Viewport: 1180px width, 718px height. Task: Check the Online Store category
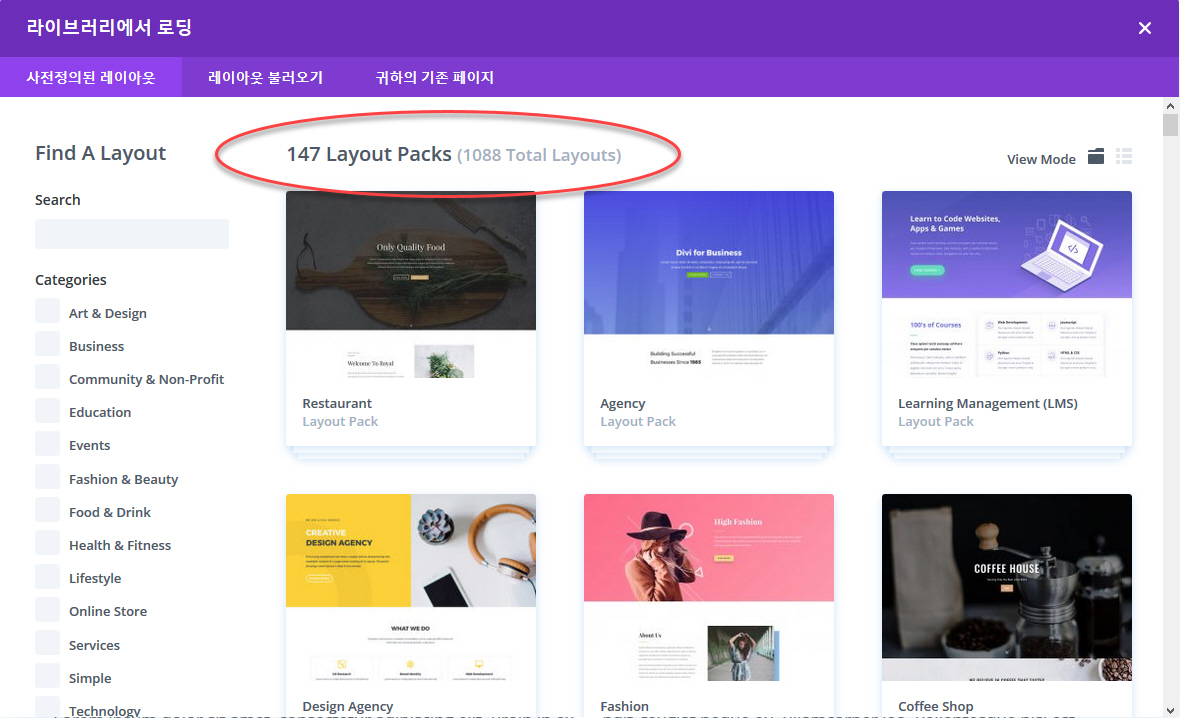(47, 609)
